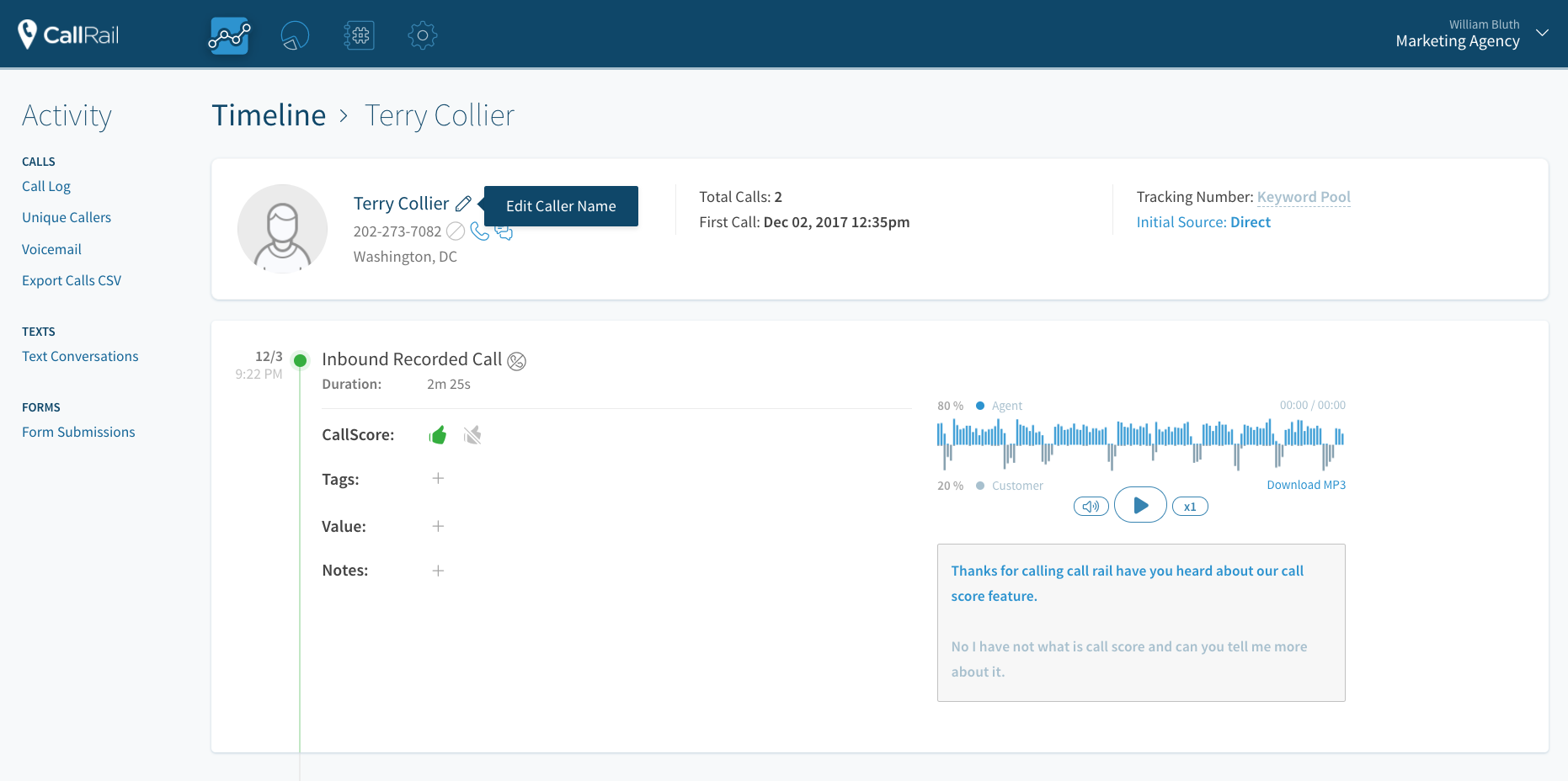Expand the Marketing Agency account dropdown

pos(1542,33)
